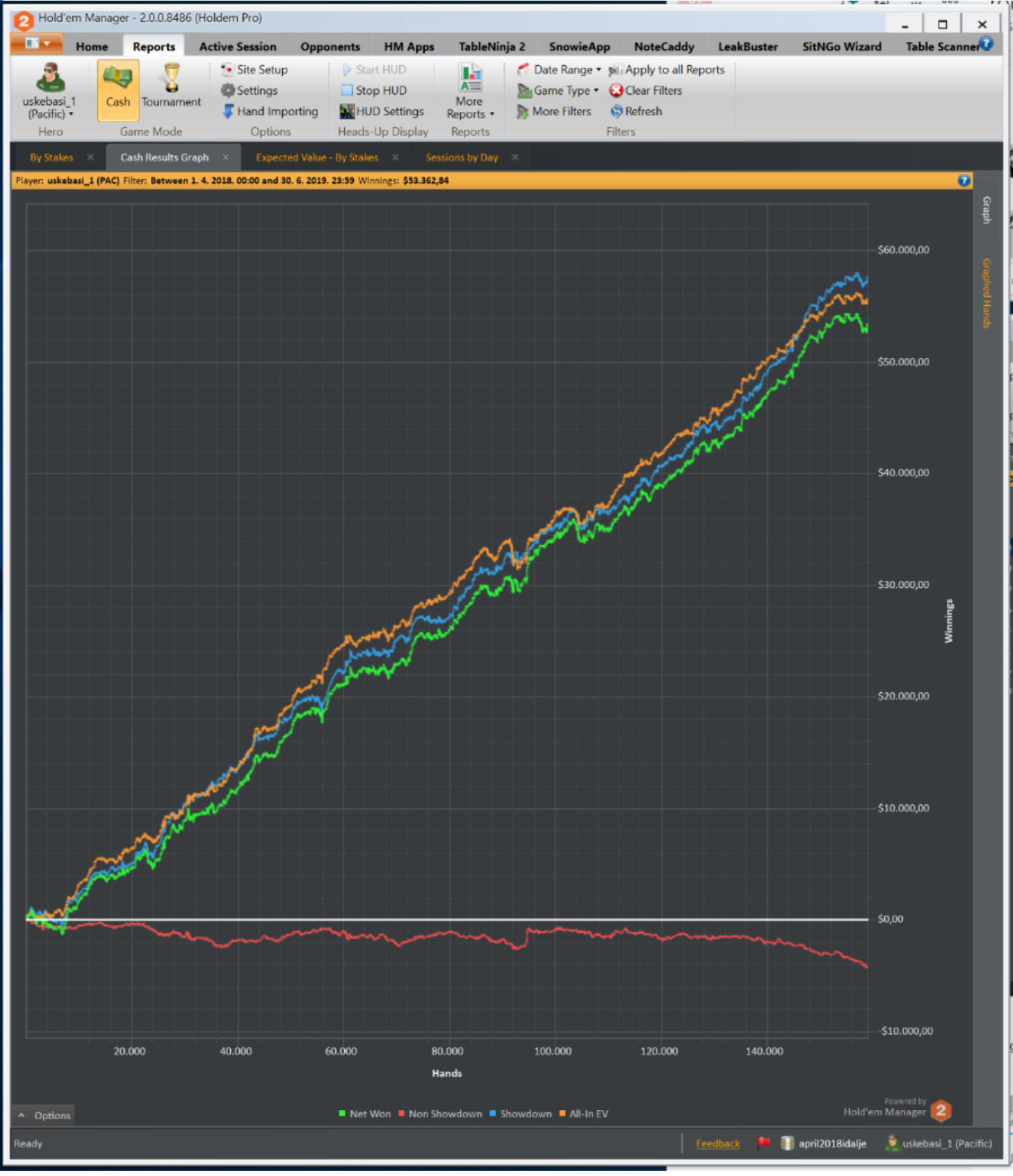Open the SitNGo Wizard tab
This screenshot has height=1176, width=1013.
click(x=841, y=47)
